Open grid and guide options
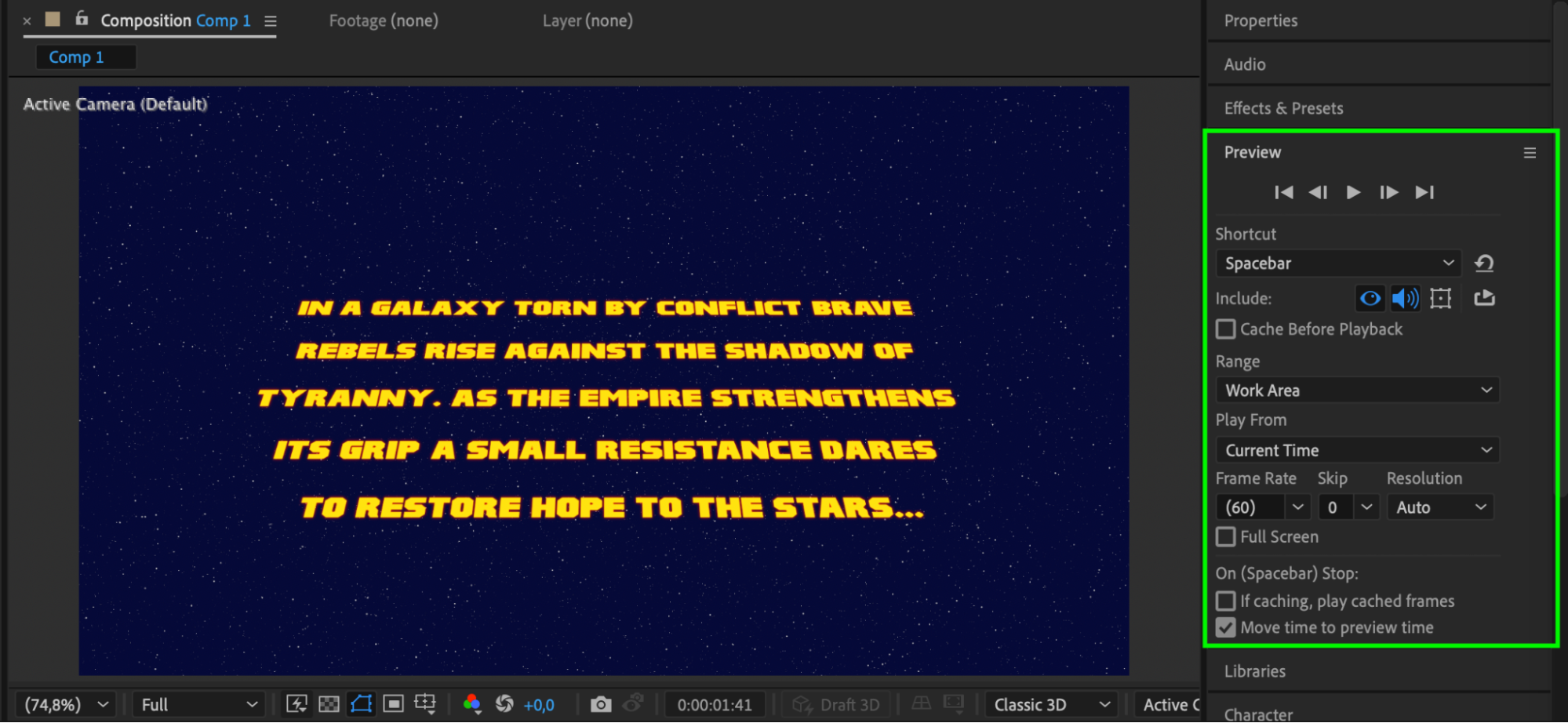This screenshot has width=1568, height=723. 425,704
